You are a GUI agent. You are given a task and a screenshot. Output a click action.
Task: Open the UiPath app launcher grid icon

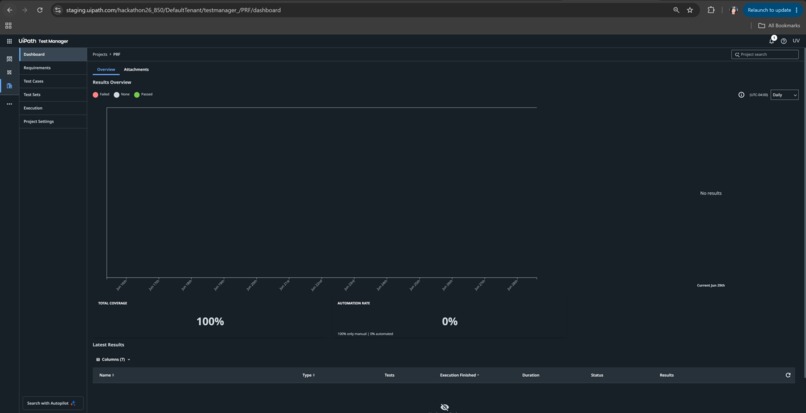9,41
